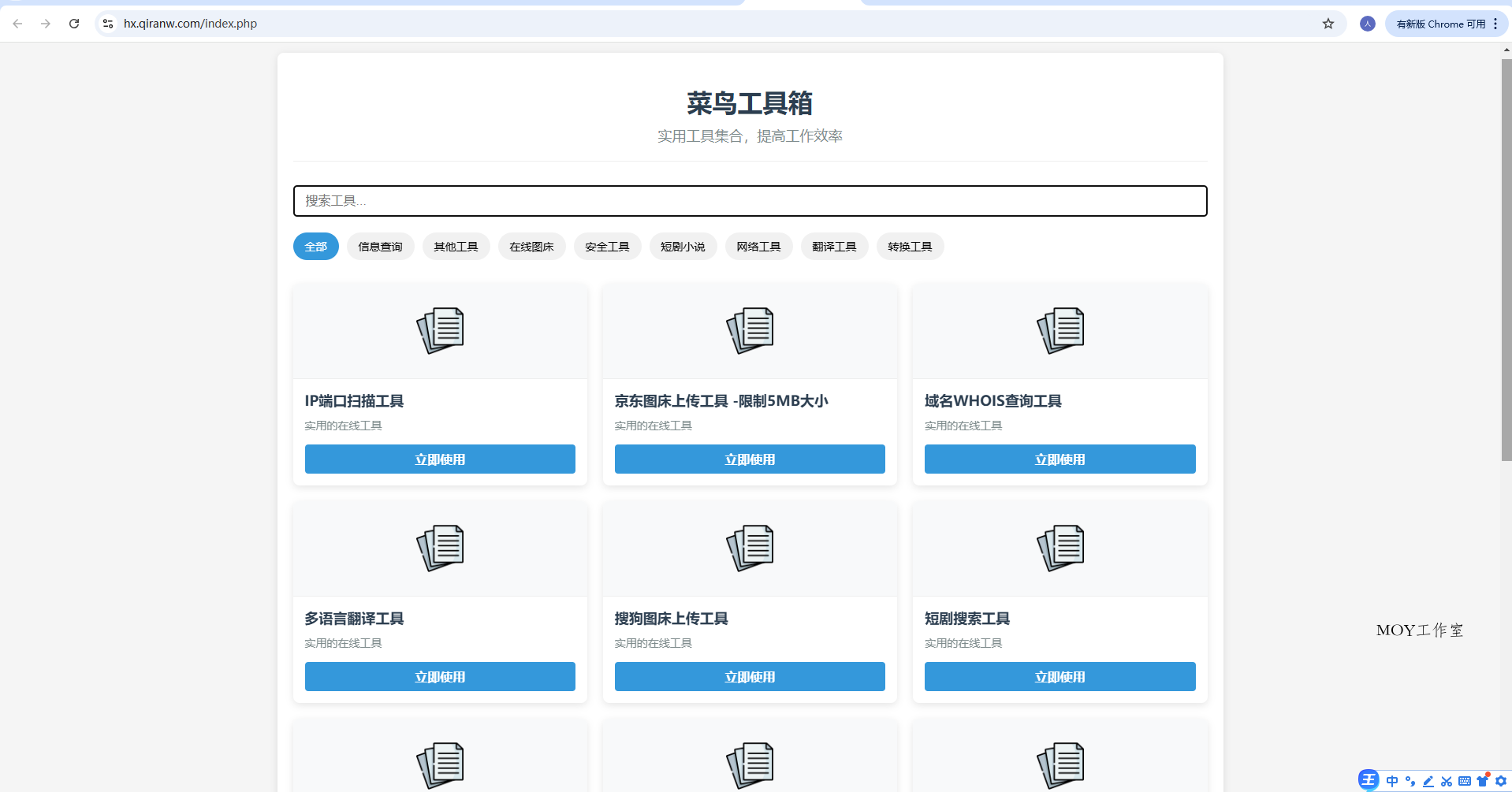Screen dimensions: 1512x792
Task: Open handwriting input via the pen icon
Action: click(1428, 781)
